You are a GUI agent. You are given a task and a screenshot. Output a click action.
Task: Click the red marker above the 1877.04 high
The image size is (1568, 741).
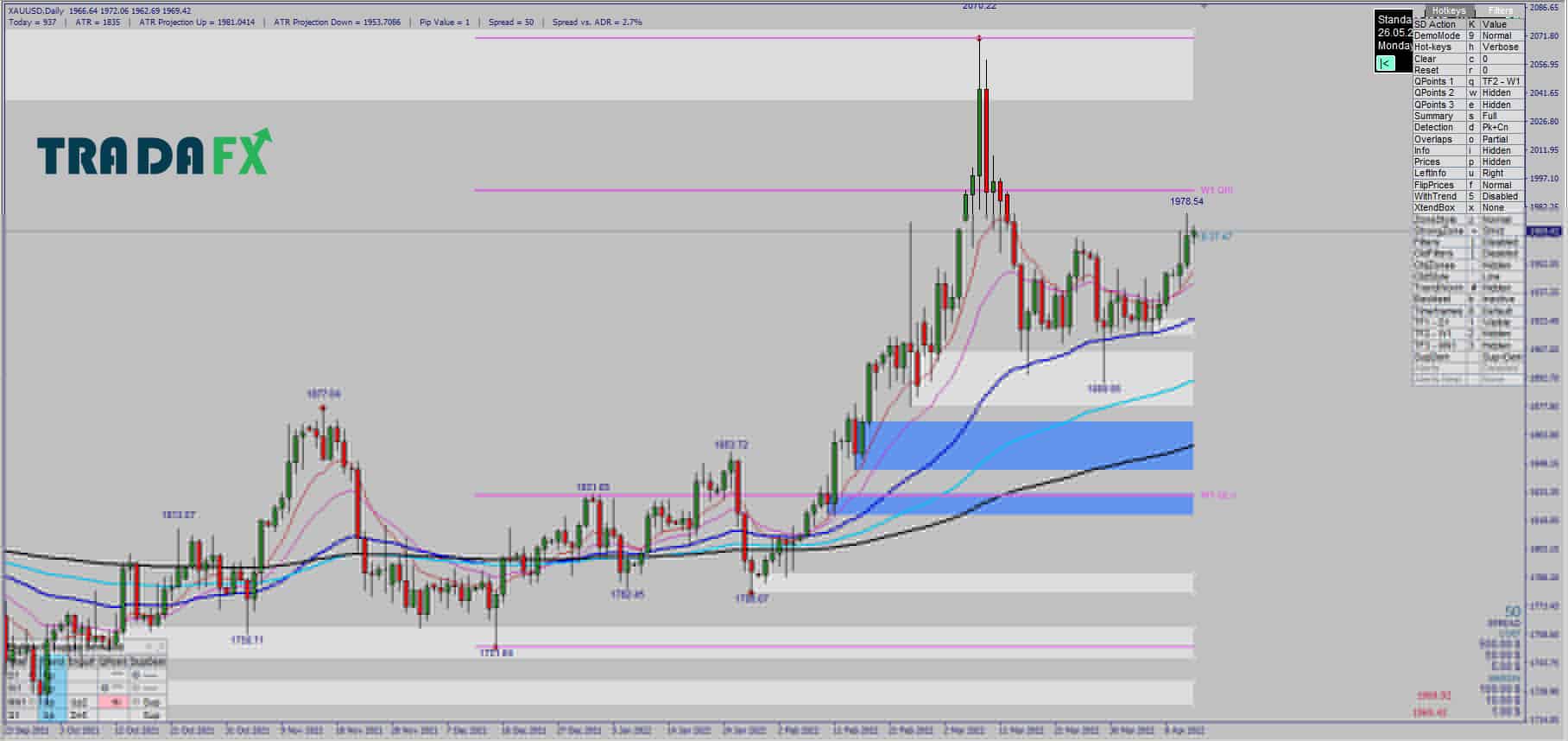[x=323, y=407]
